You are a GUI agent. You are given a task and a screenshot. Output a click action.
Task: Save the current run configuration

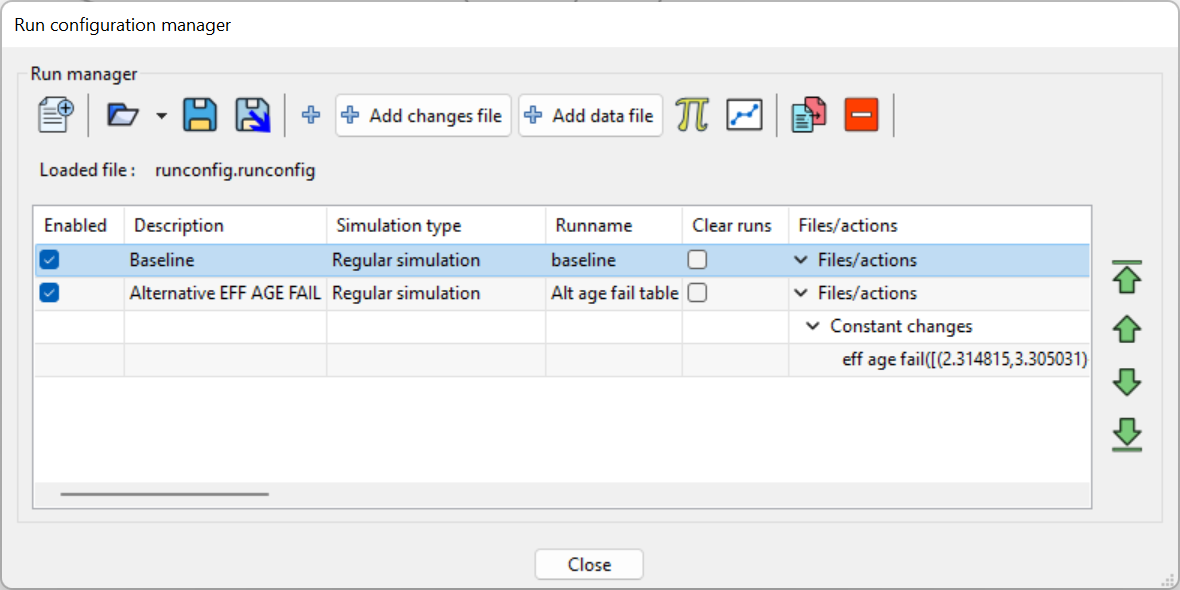199,115
